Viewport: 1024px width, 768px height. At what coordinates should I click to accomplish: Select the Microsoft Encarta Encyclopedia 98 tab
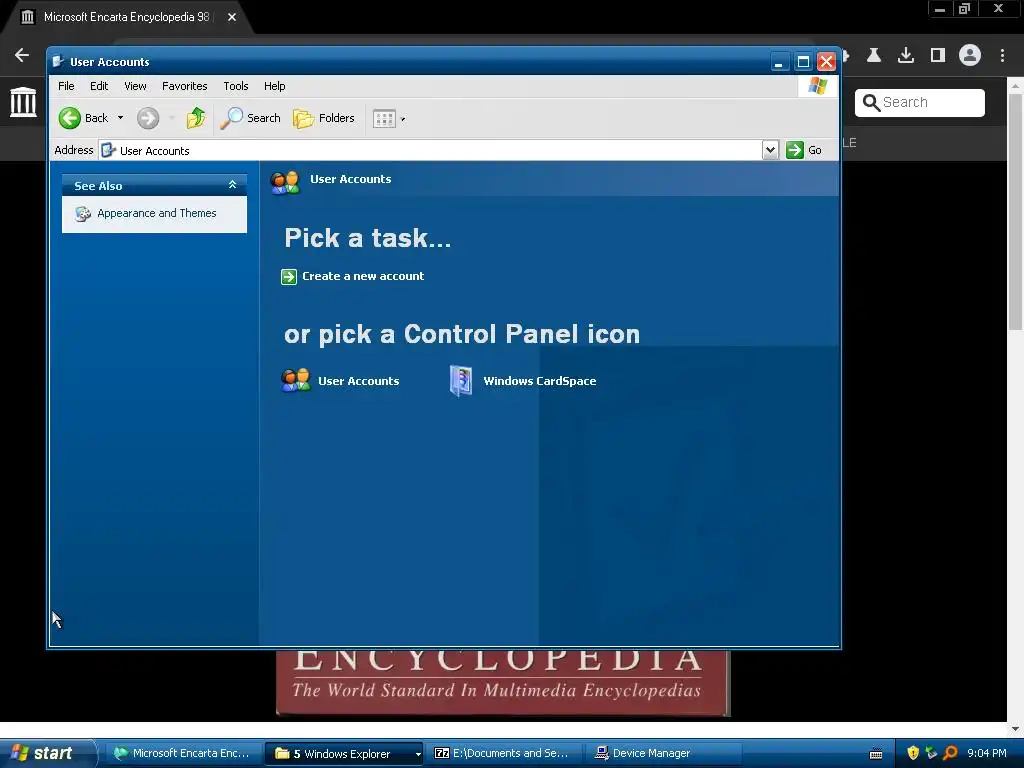[x=127, y=17]
